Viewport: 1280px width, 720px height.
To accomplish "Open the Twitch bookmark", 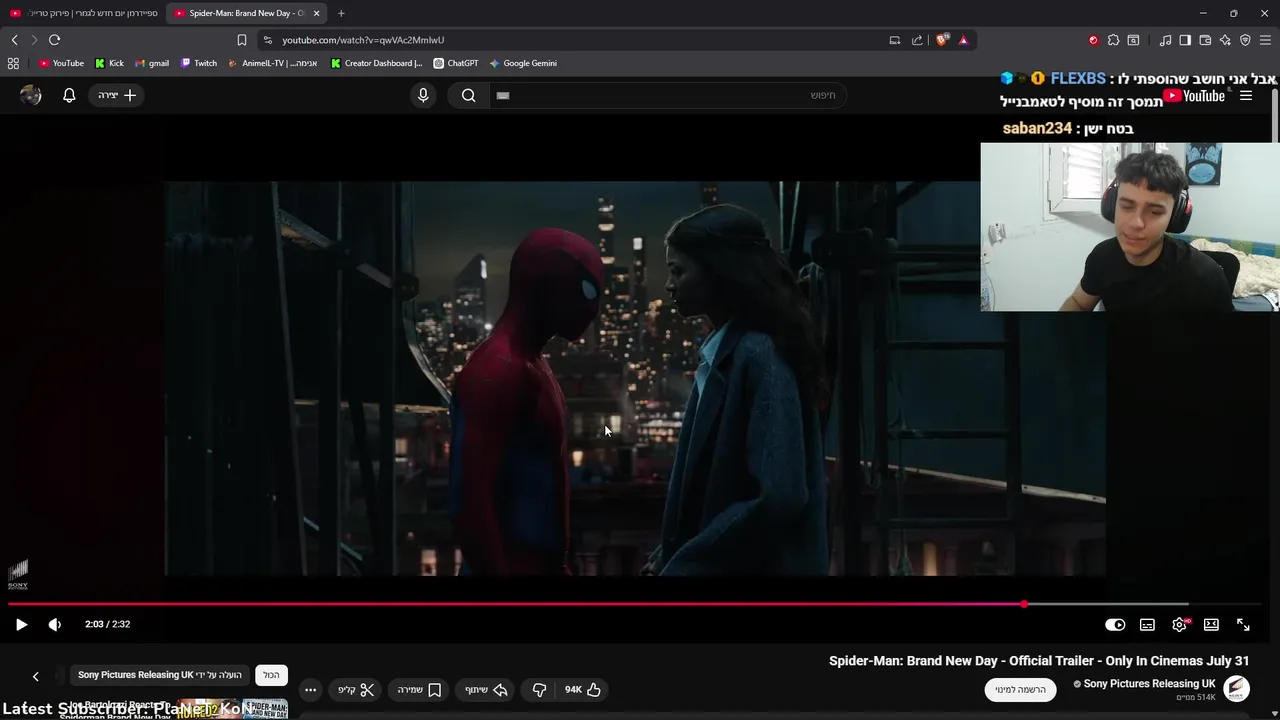I will (x=199, y=63).
